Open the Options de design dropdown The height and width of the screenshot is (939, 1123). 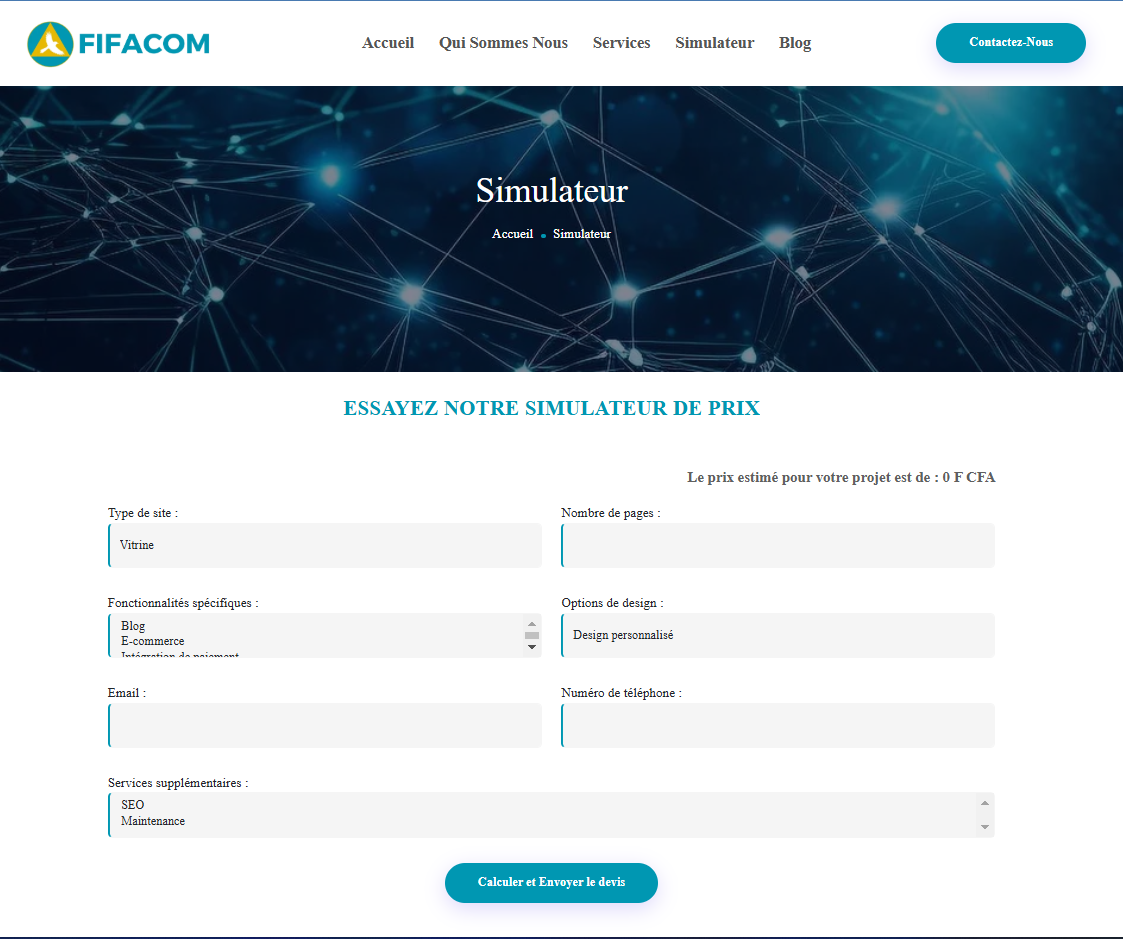click(778, 635)
